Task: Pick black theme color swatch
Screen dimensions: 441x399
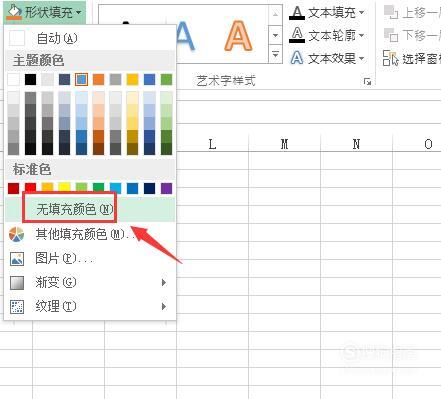Action: (x=30, y=80)
